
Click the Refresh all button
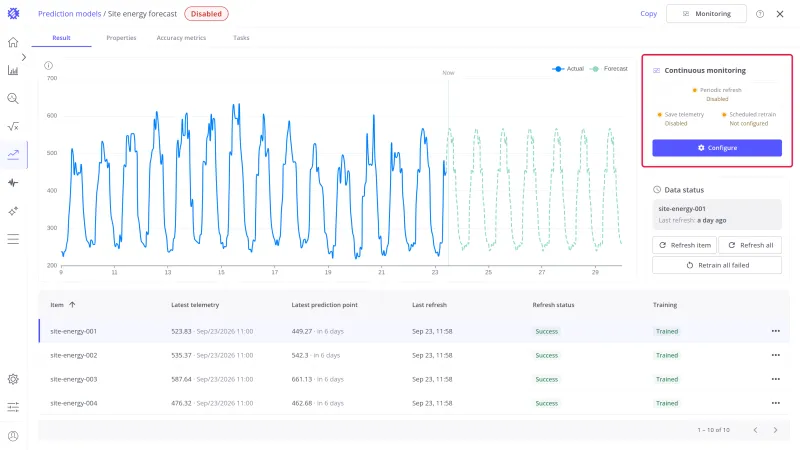click(750, 245)
